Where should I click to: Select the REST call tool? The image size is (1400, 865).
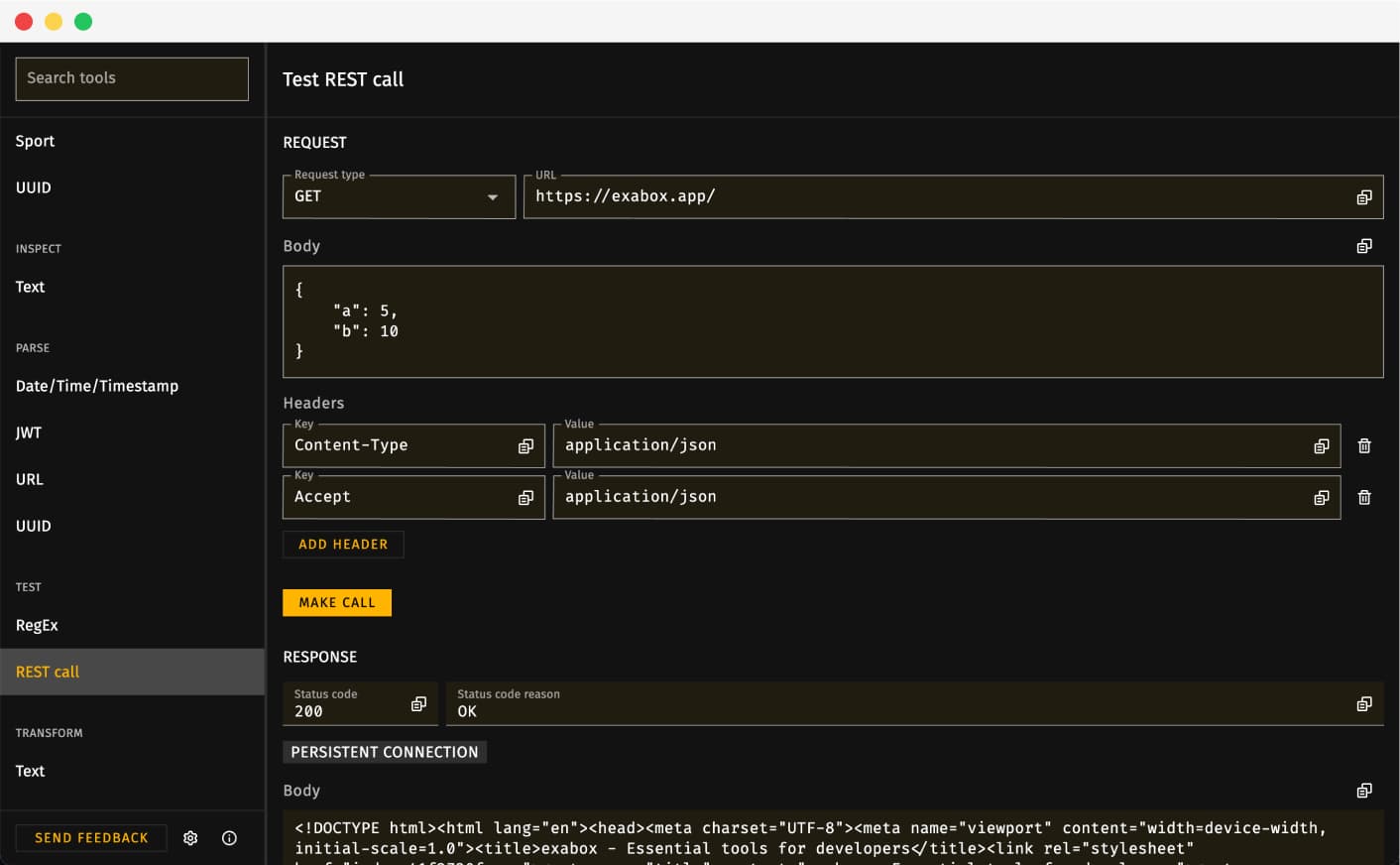click(132, 672)
